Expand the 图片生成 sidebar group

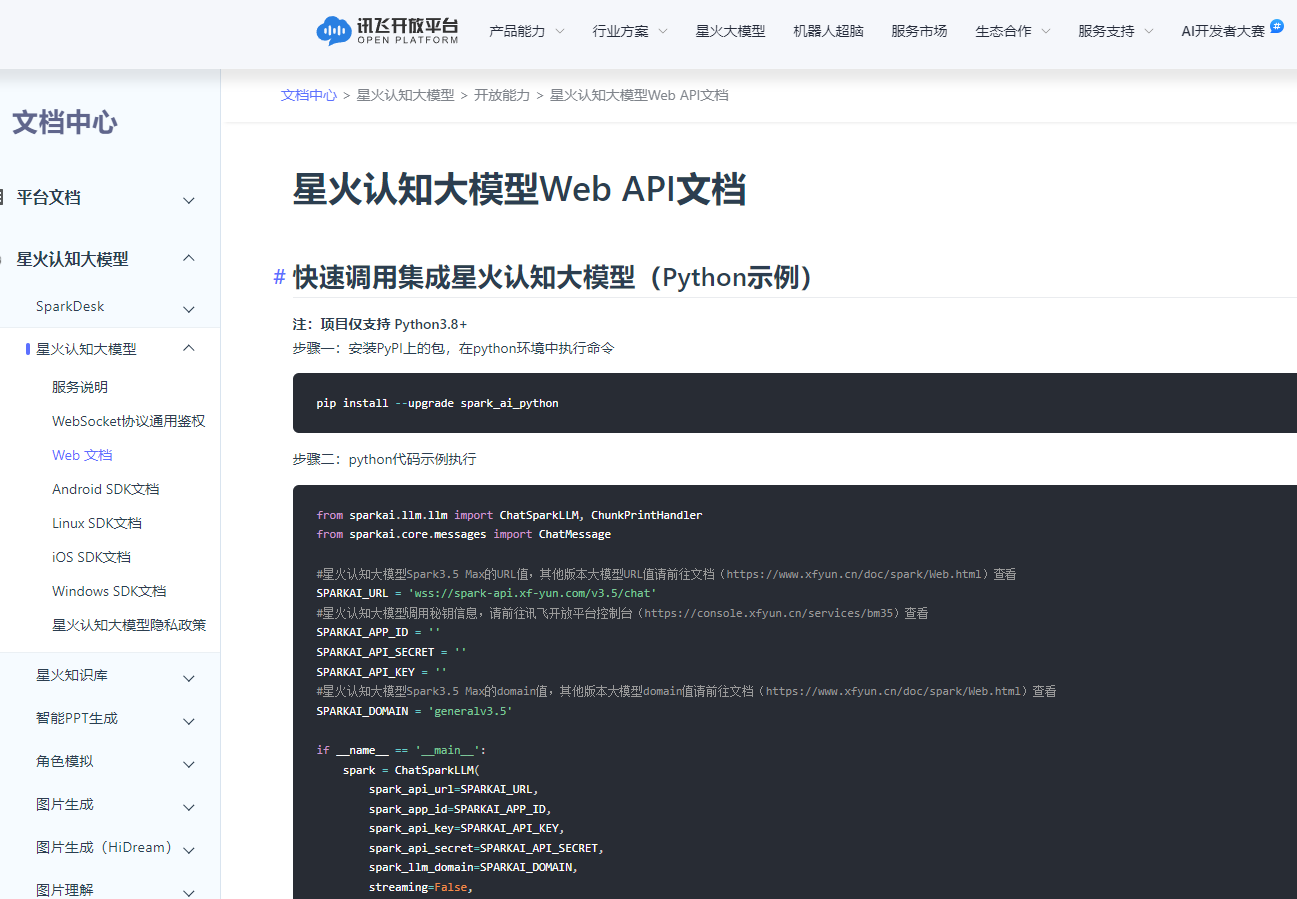point(189,807)
